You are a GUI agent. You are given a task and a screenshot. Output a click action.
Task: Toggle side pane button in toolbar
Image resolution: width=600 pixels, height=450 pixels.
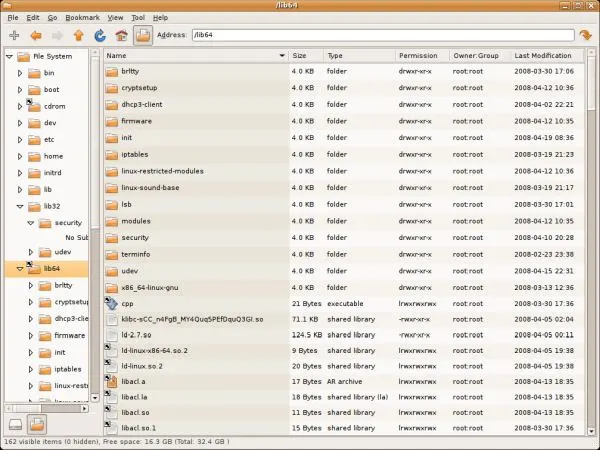pos(143,36)
